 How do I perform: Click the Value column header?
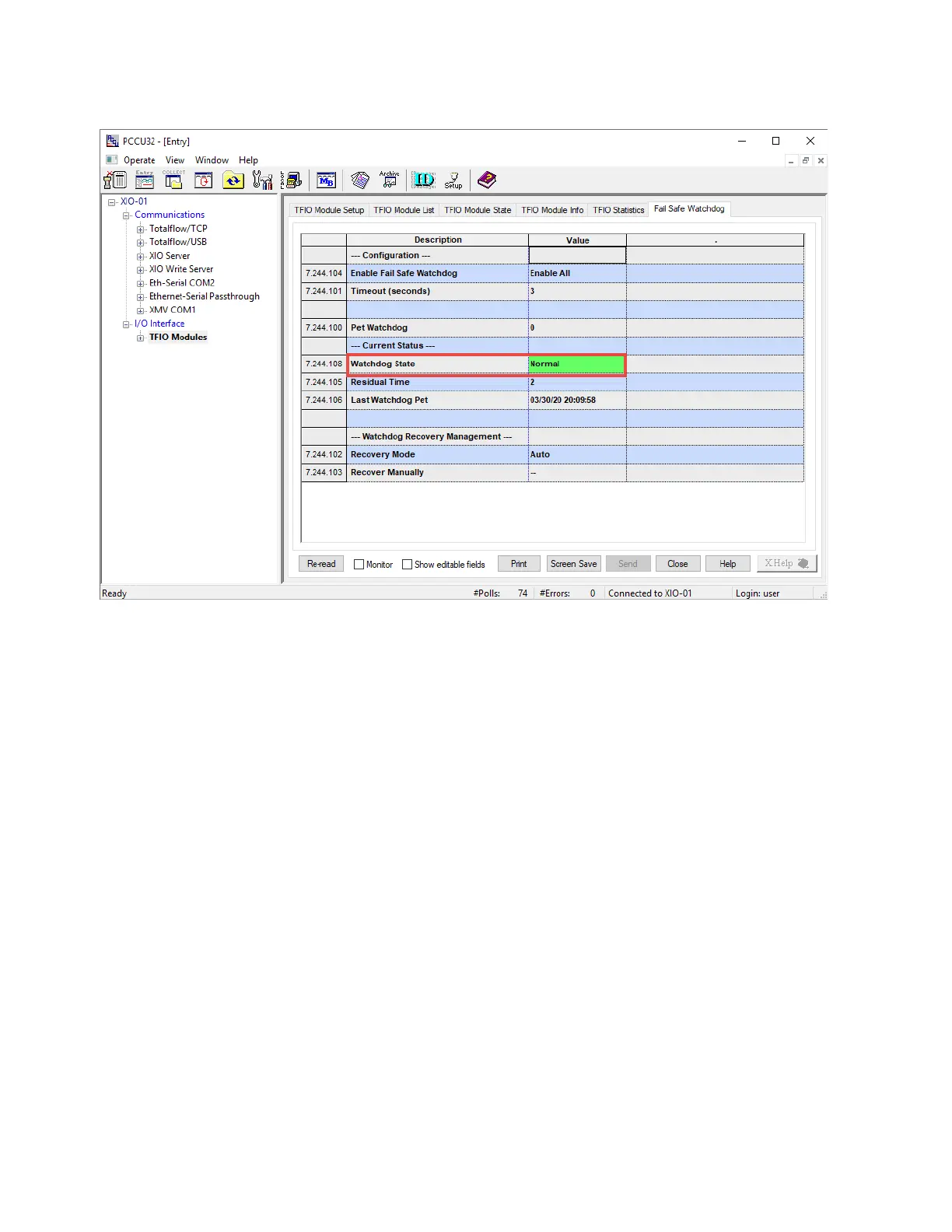[x=577, y=240]
